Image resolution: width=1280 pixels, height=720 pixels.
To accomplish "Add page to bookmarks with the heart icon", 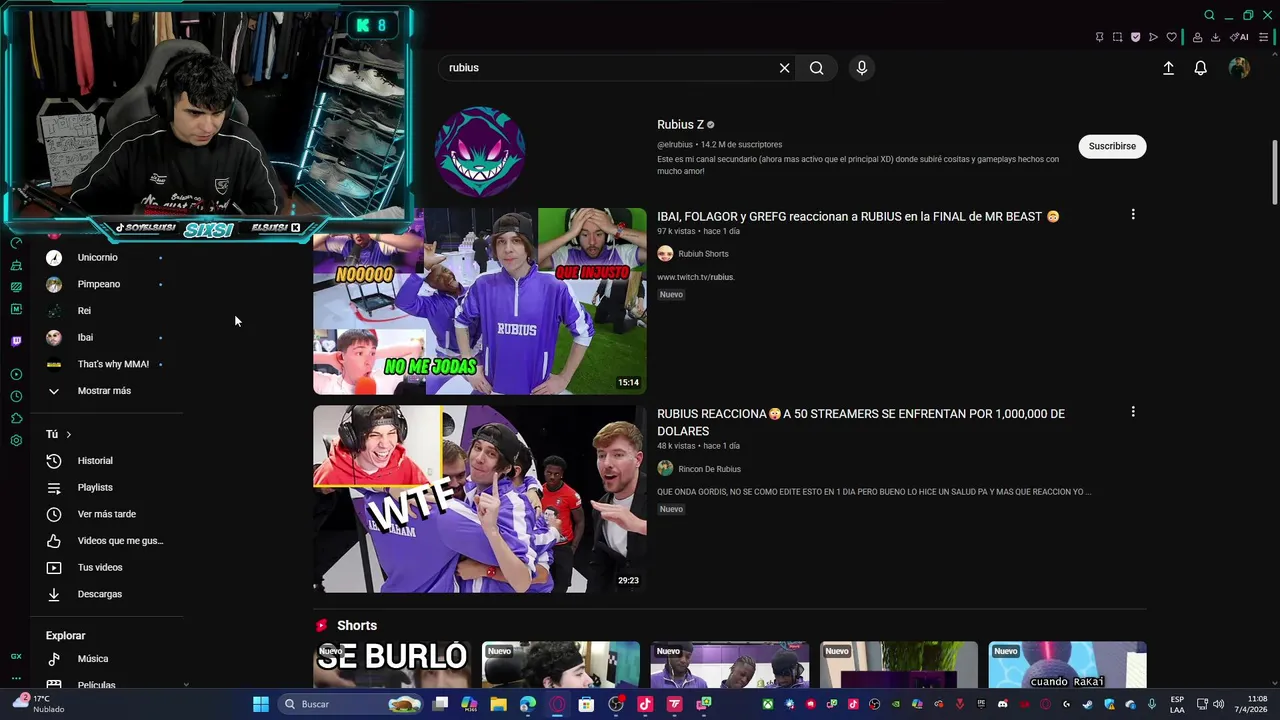I will (1171, 37).
